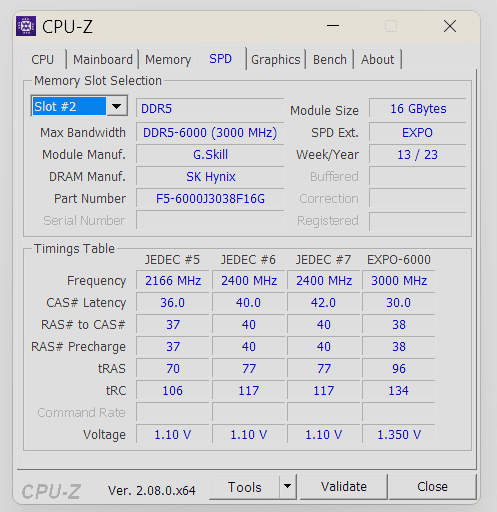Click the RAS# to CAS# row label
This screenshot has width=497, height=512.
83,325
